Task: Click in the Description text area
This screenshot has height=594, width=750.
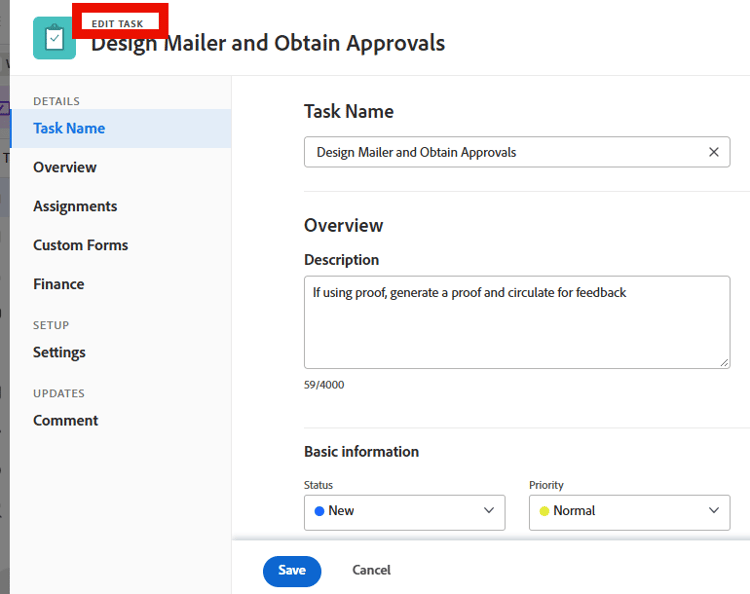Action: tap(517, 322)
